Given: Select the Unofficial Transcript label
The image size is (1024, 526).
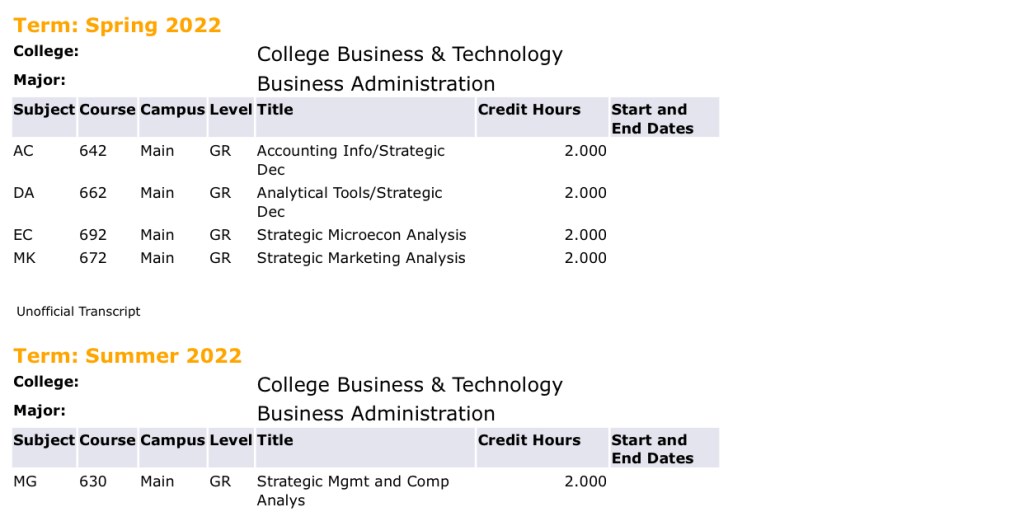Looking at the screenshot, I should pyautogui.click(x=78, y=311).
